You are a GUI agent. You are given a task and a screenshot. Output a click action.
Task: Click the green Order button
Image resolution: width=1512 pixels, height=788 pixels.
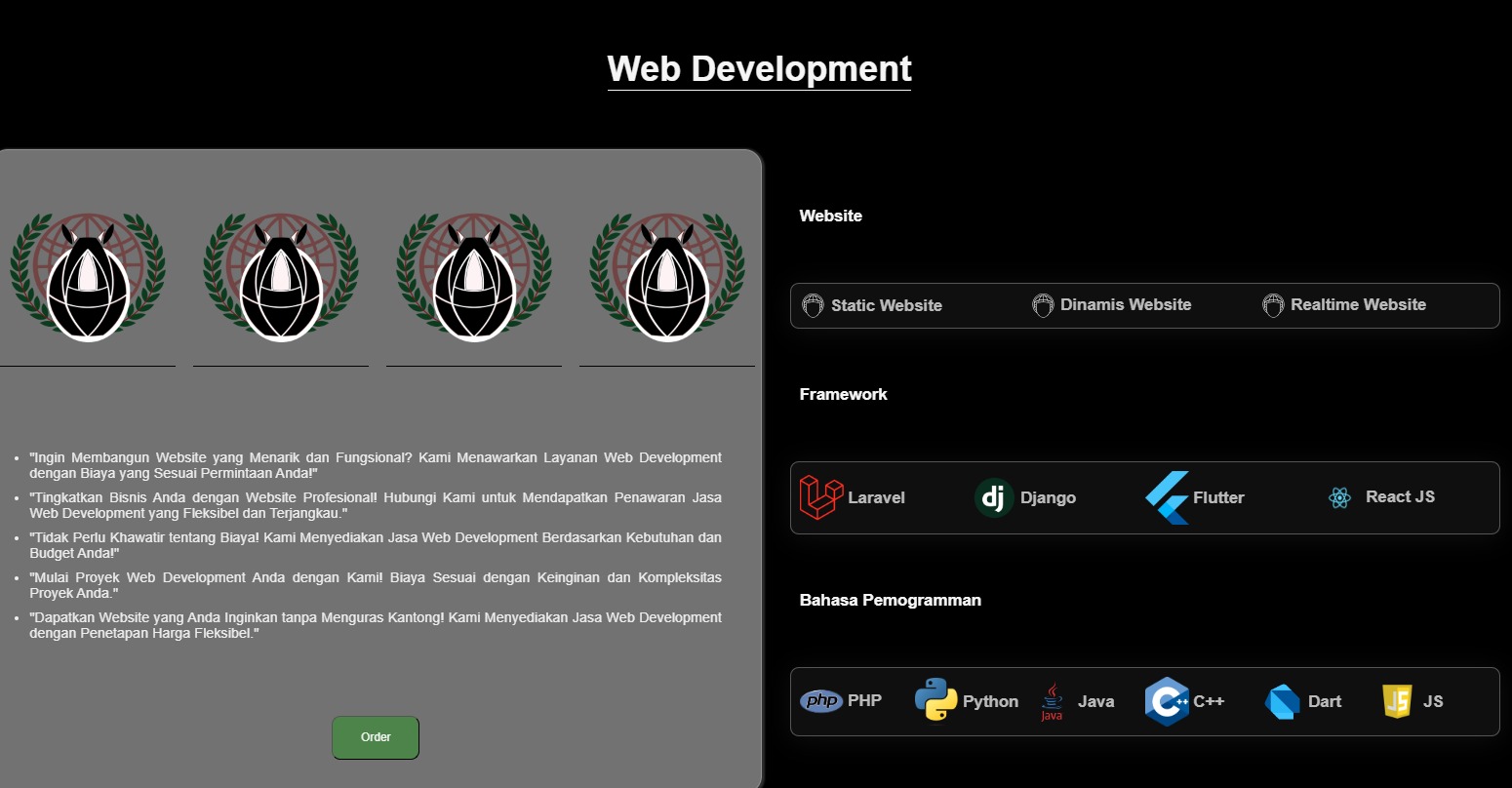376,737
